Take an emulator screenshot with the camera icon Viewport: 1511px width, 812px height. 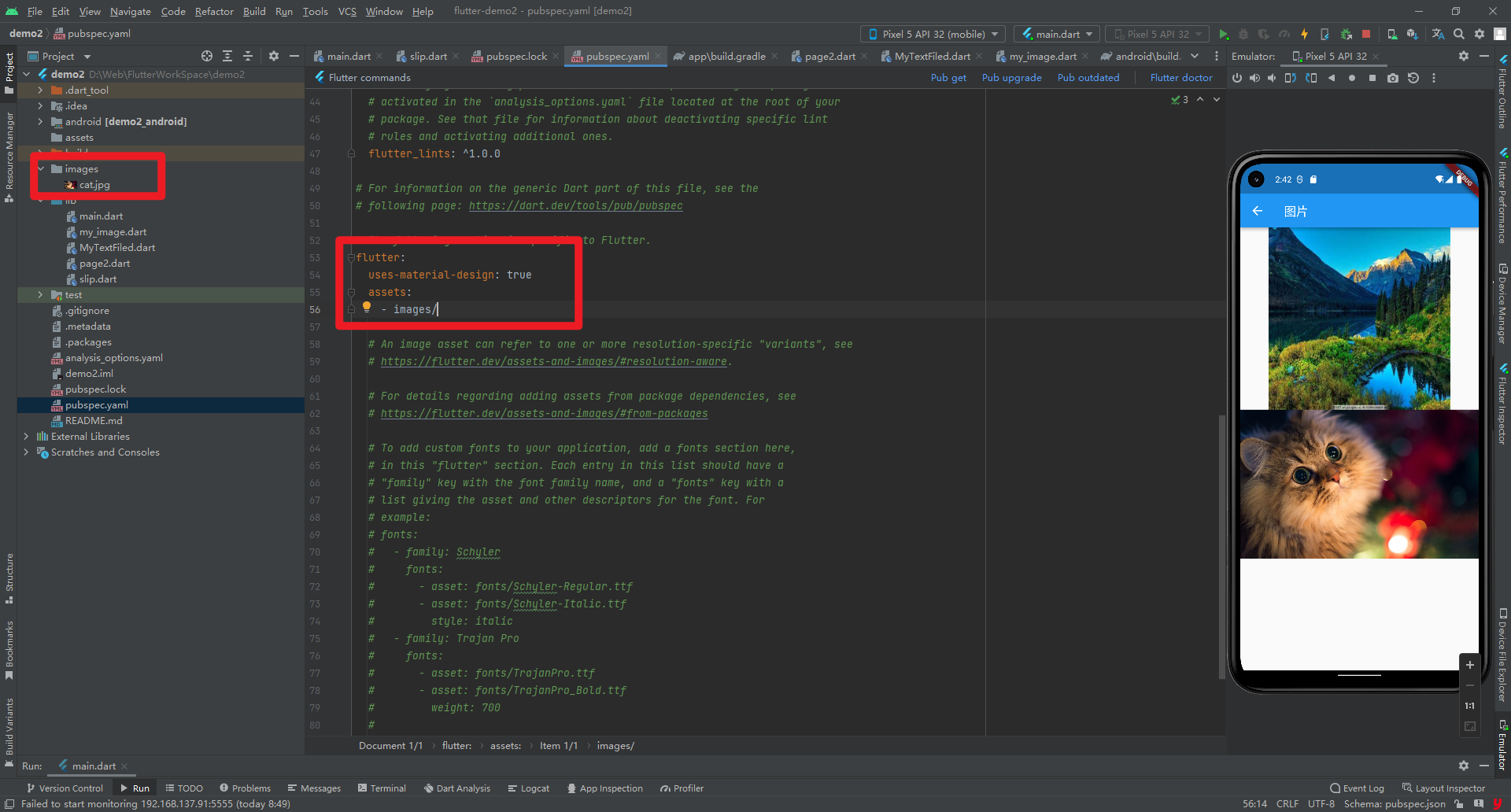1393,78
